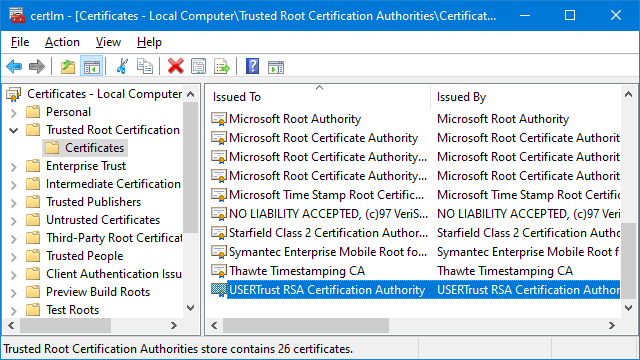Select Microsoft Time Stamp Root certificate
Screen dimensions: 640x360
pyautogui.click(x=326, y=195)
